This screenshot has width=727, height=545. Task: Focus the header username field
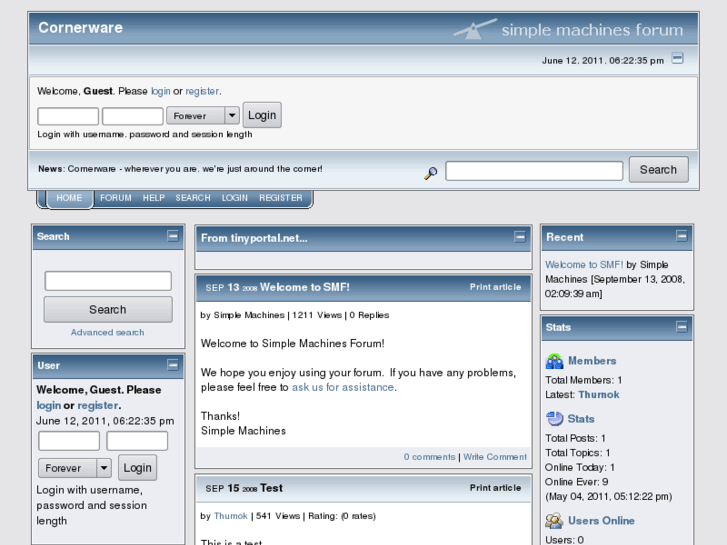[x=68, y=116]
